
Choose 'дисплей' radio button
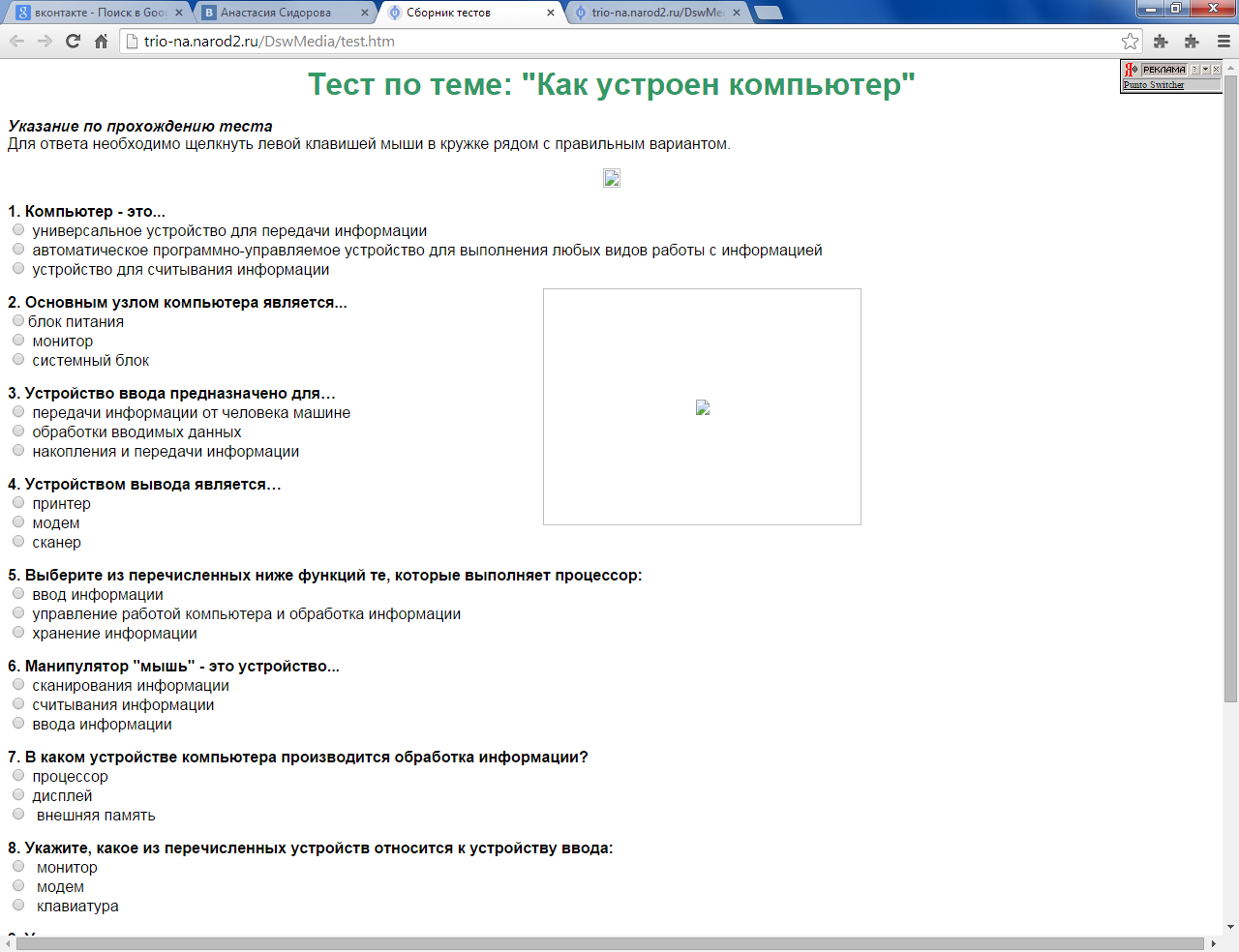tap(18, 794)
